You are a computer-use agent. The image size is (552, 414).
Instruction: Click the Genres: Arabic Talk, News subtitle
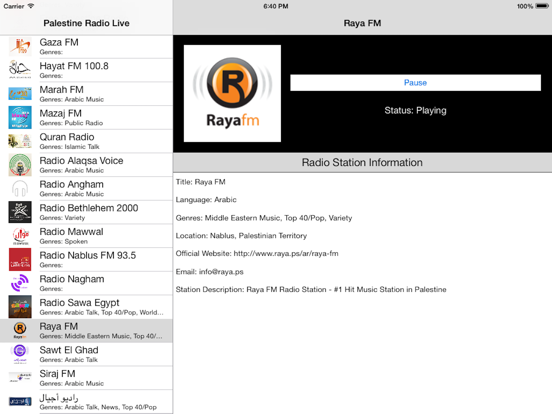(x=98, y=407)
